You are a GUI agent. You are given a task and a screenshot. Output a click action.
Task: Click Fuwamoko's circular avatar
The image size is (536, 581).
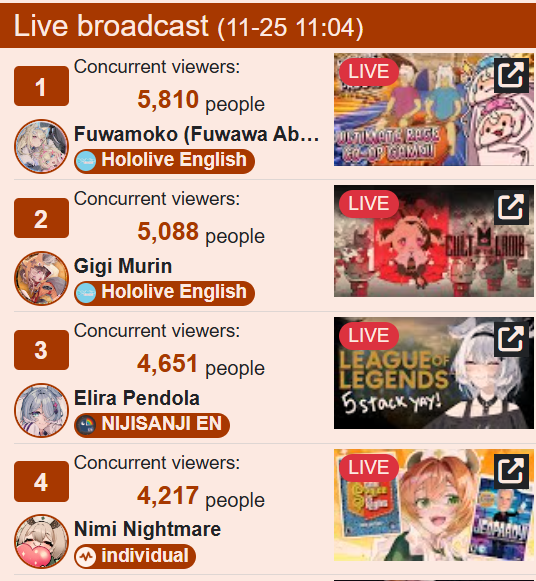point(41,146)
